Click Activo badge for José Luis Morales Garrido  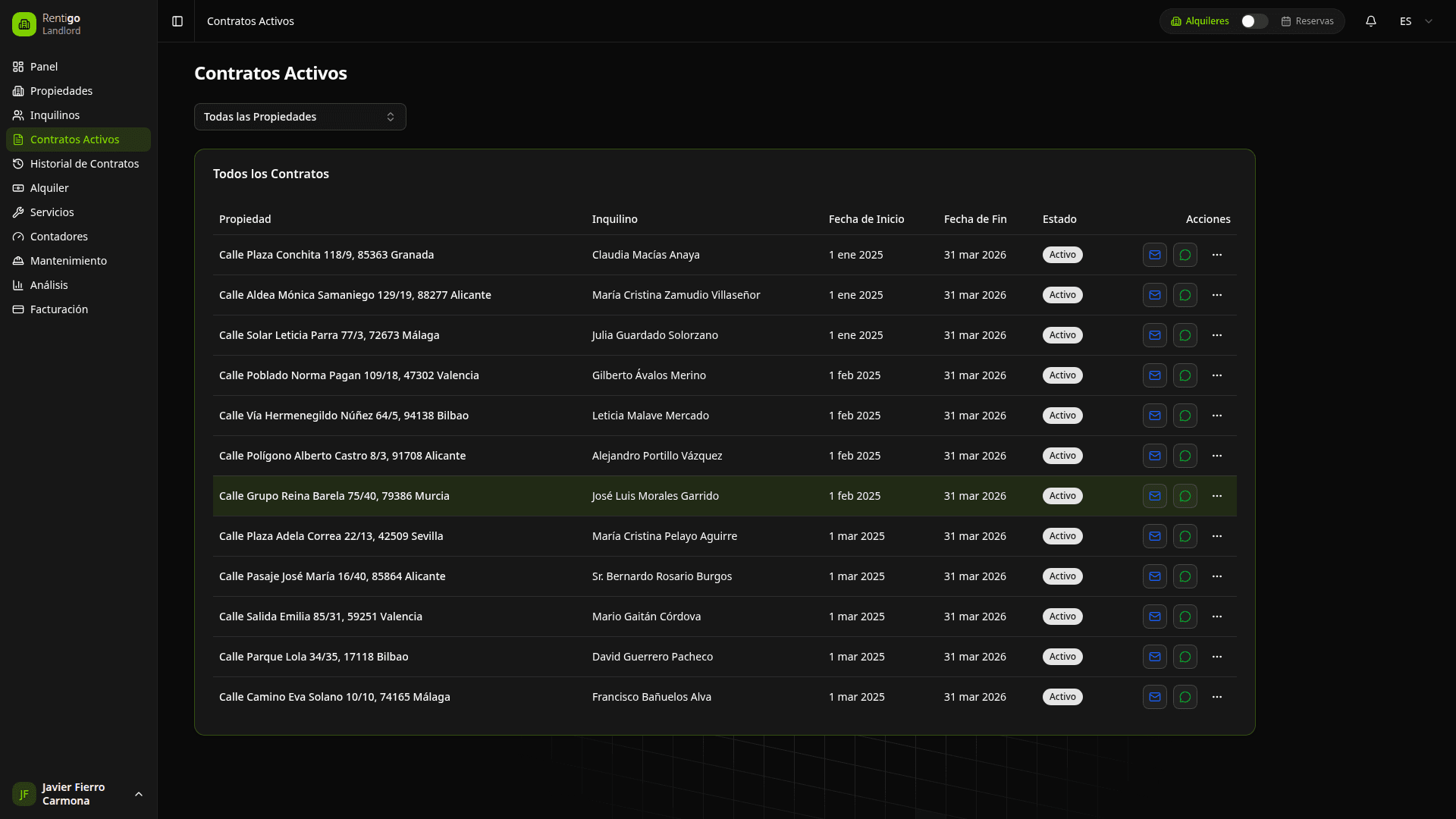[x=1062, y=496]
